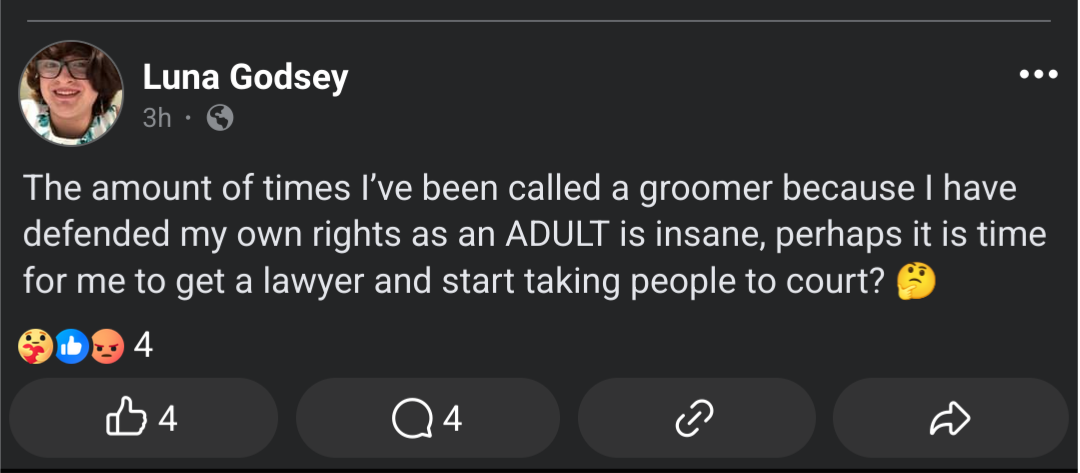Click the angry face reaction emoji
Viewport: 1080px width, 473px height.
click(107, 346)
